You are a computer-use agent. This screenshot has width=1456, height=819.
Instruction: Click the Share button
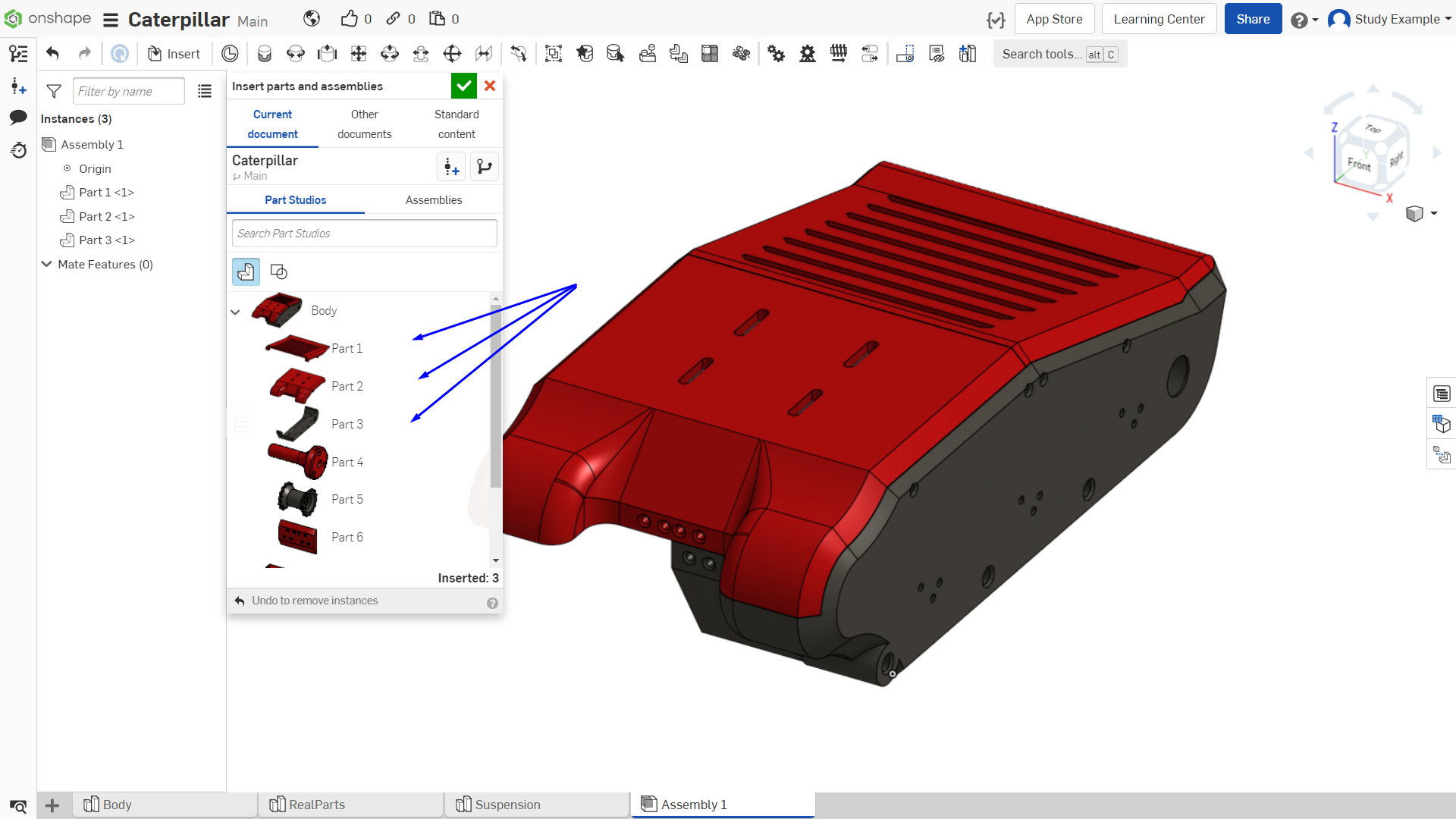coord(1253,19)
